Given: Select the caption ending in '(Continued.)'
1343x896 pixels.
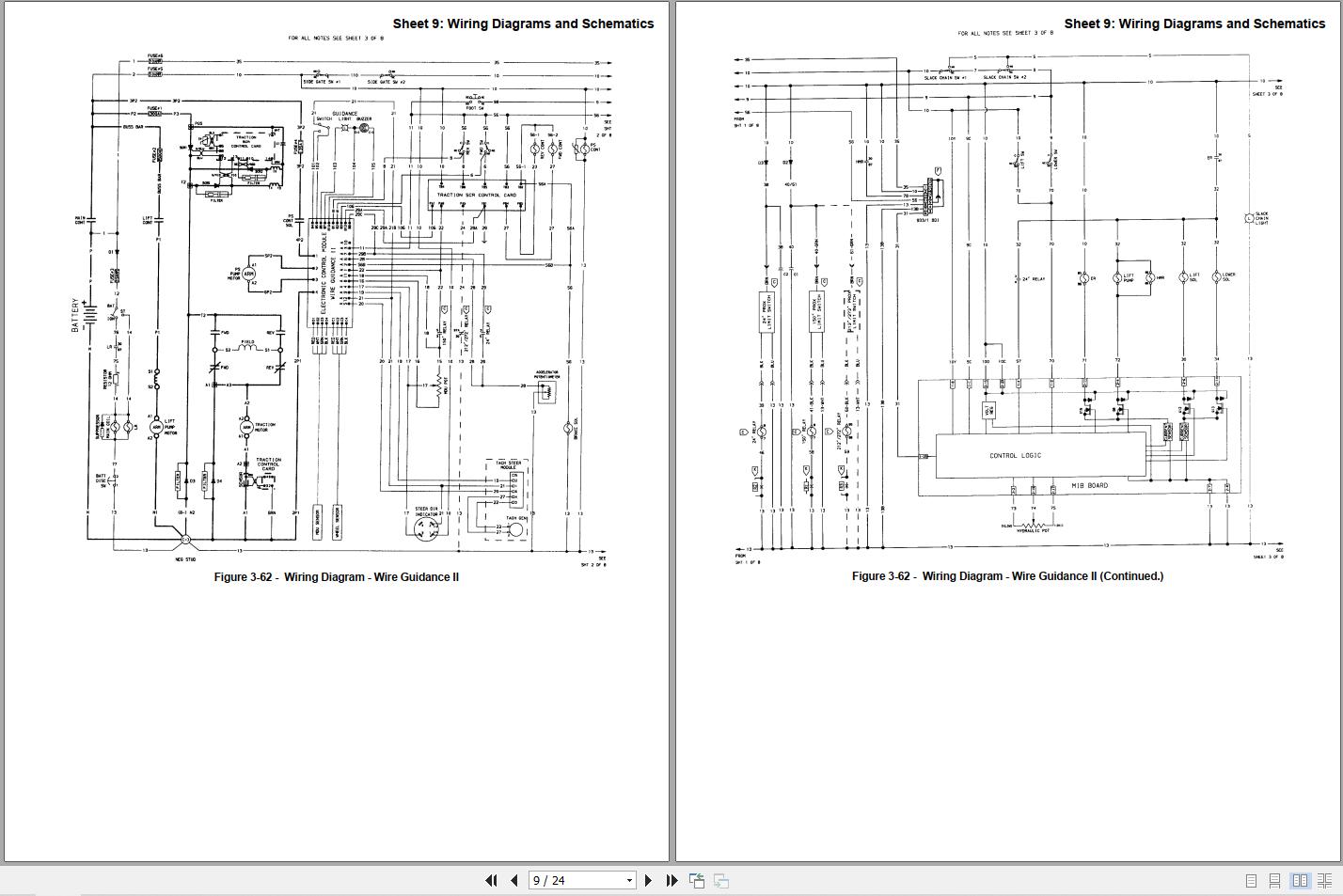Looking at the screenshot, I should tap(1007, 575).
